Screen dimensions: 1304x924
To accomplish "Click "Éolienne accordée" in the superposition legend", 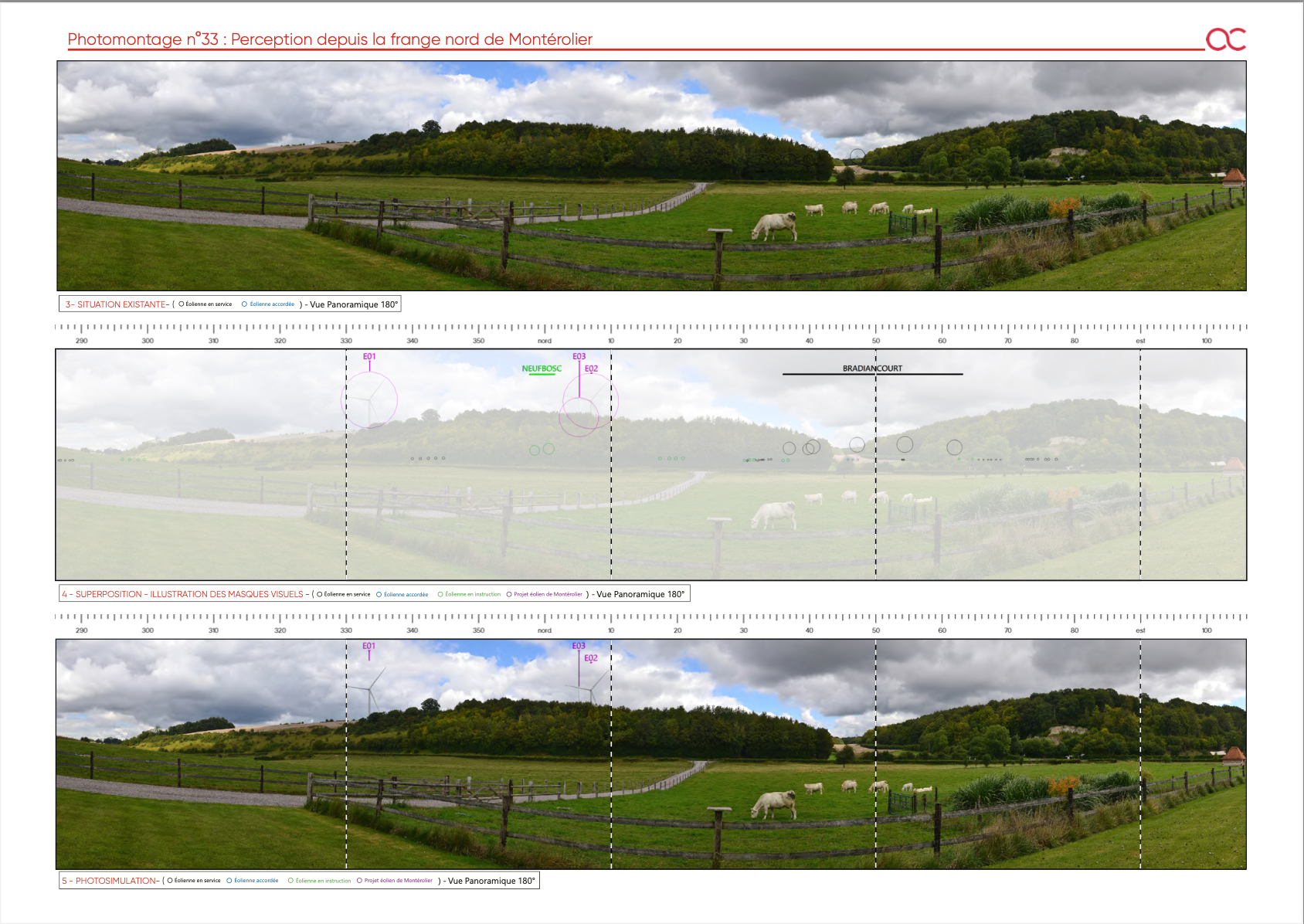I will pos(406,594).
